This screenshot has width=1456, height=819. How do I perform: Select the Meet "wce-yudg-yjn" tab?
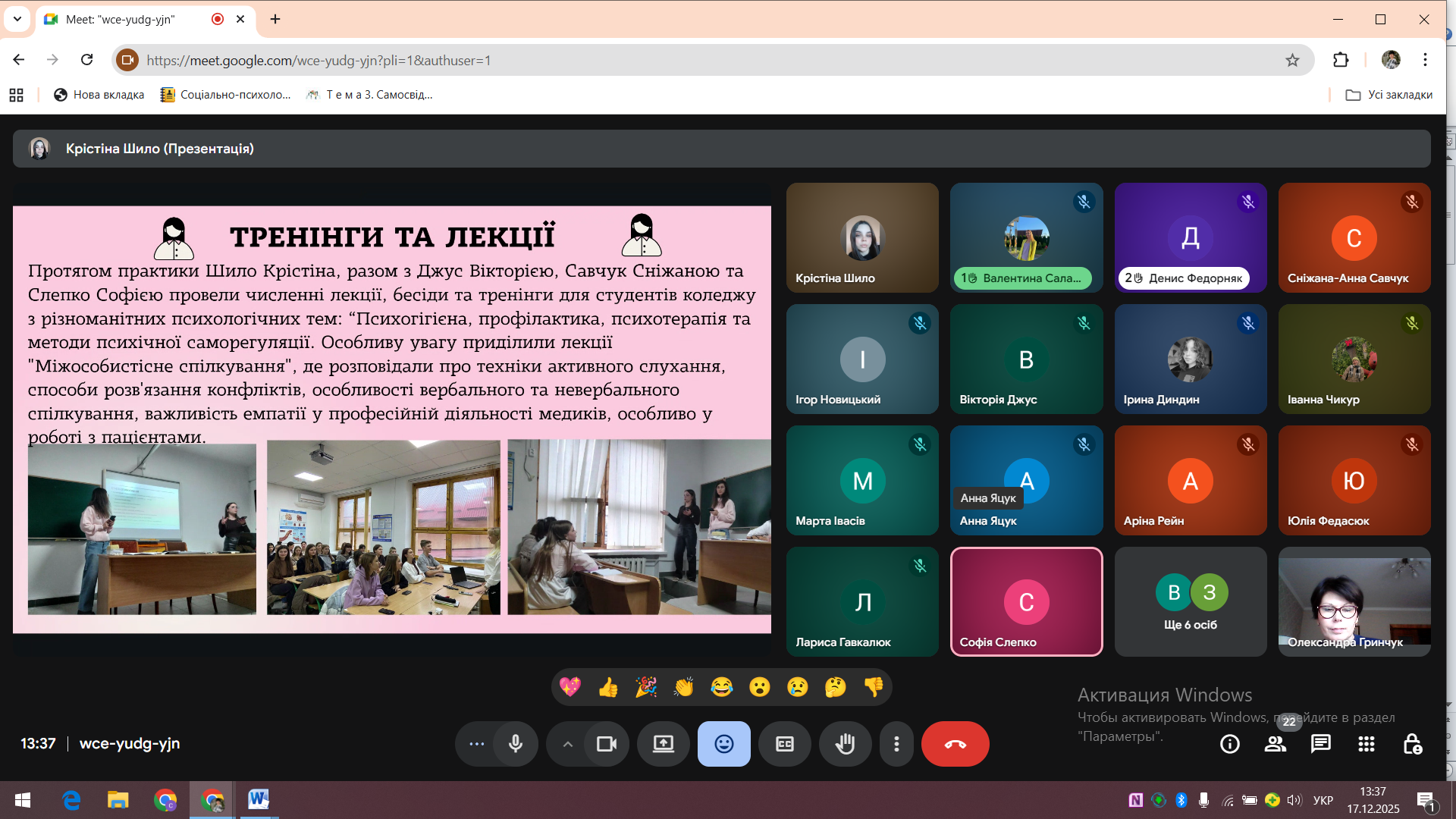[x=121, y=20]
